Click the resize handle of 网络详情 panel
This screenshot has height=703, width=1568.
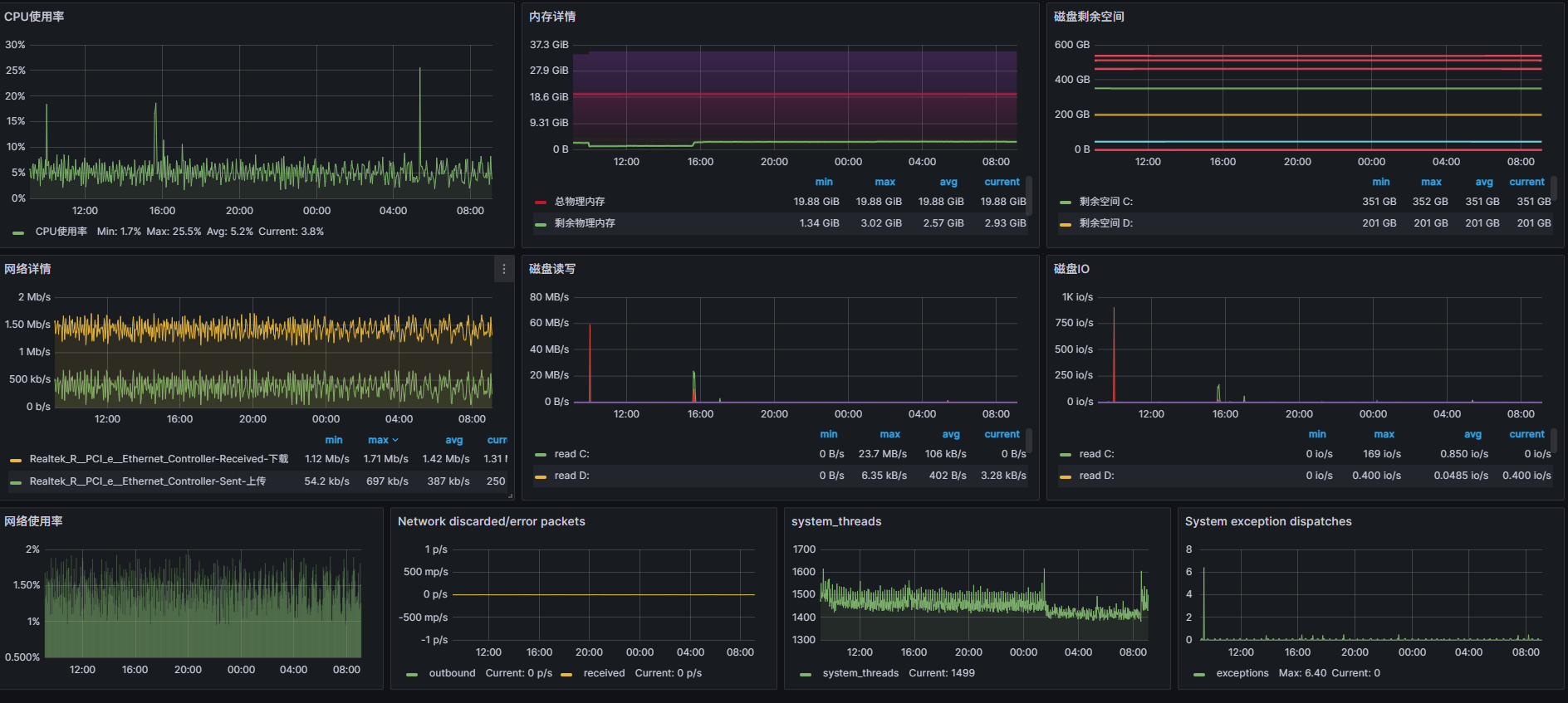click(510, 496)
